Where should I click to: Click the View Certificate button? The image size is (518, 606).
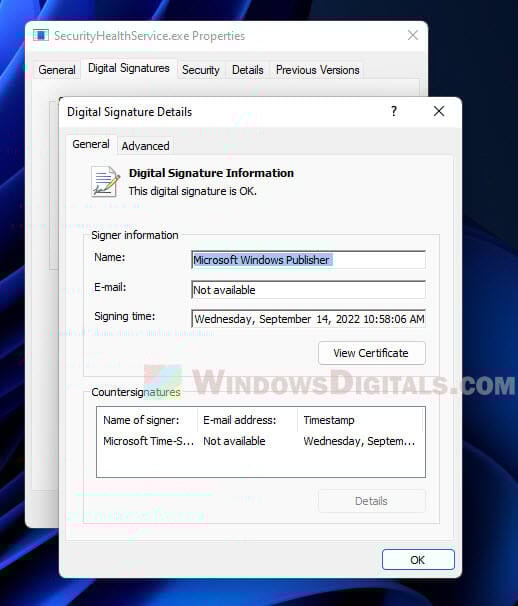coord(371,353)
